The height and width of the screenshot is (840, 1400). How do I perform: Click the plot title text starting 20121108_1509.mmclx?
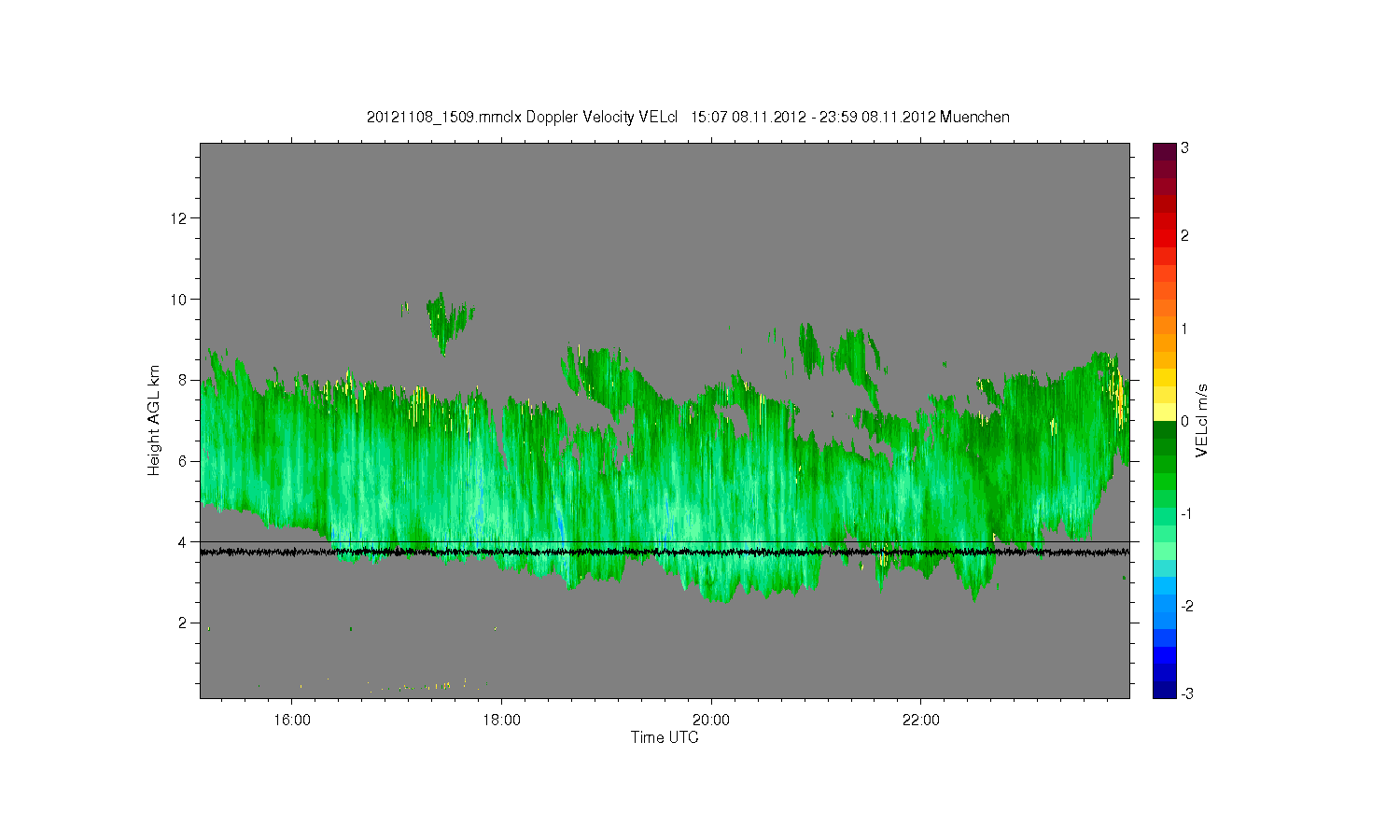[688, 117]
